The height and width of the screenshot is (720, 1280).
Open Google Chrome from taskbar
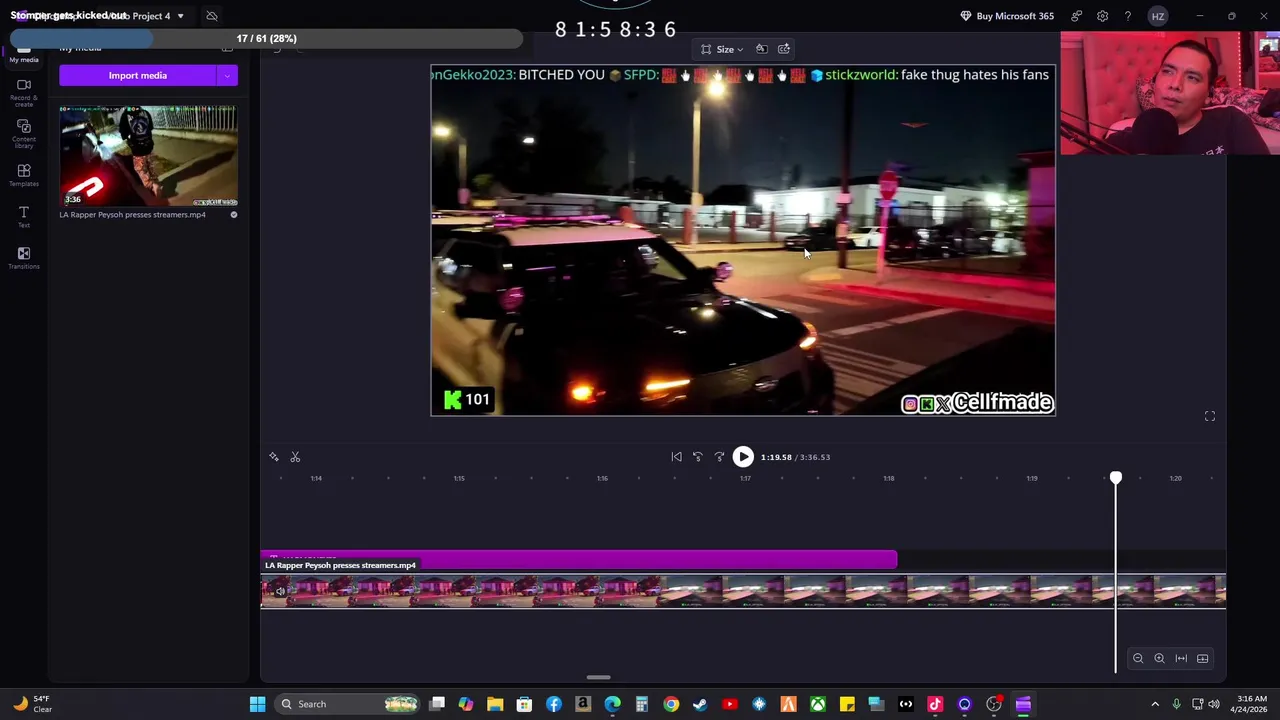[x=671, y=704]
